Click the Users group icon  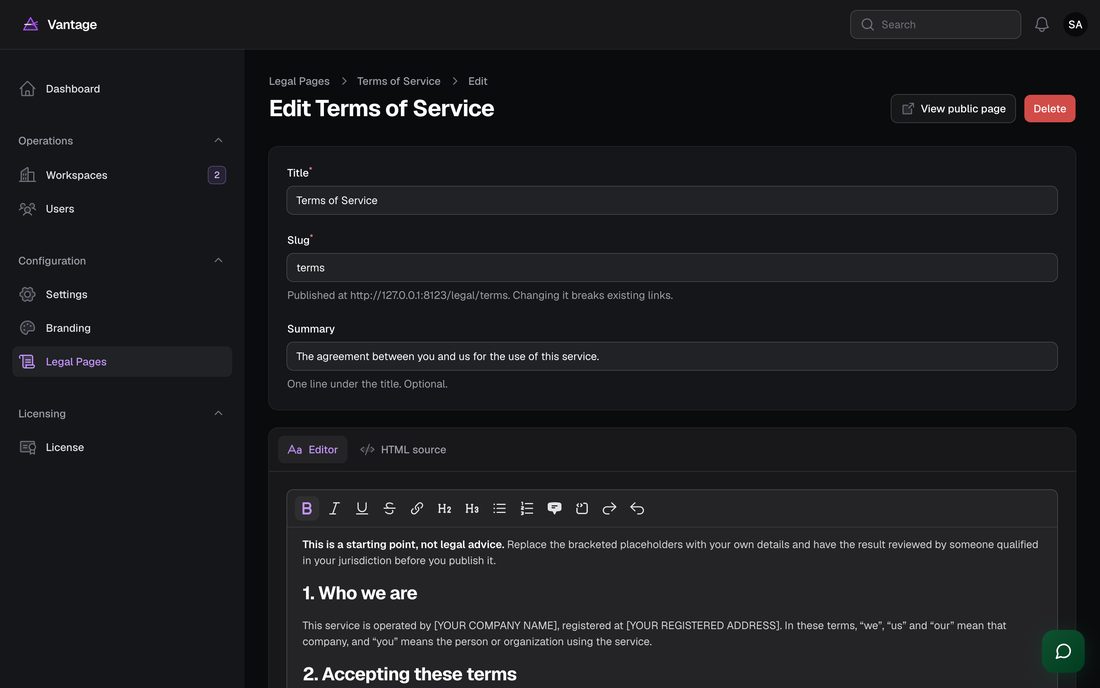point(27,209)
